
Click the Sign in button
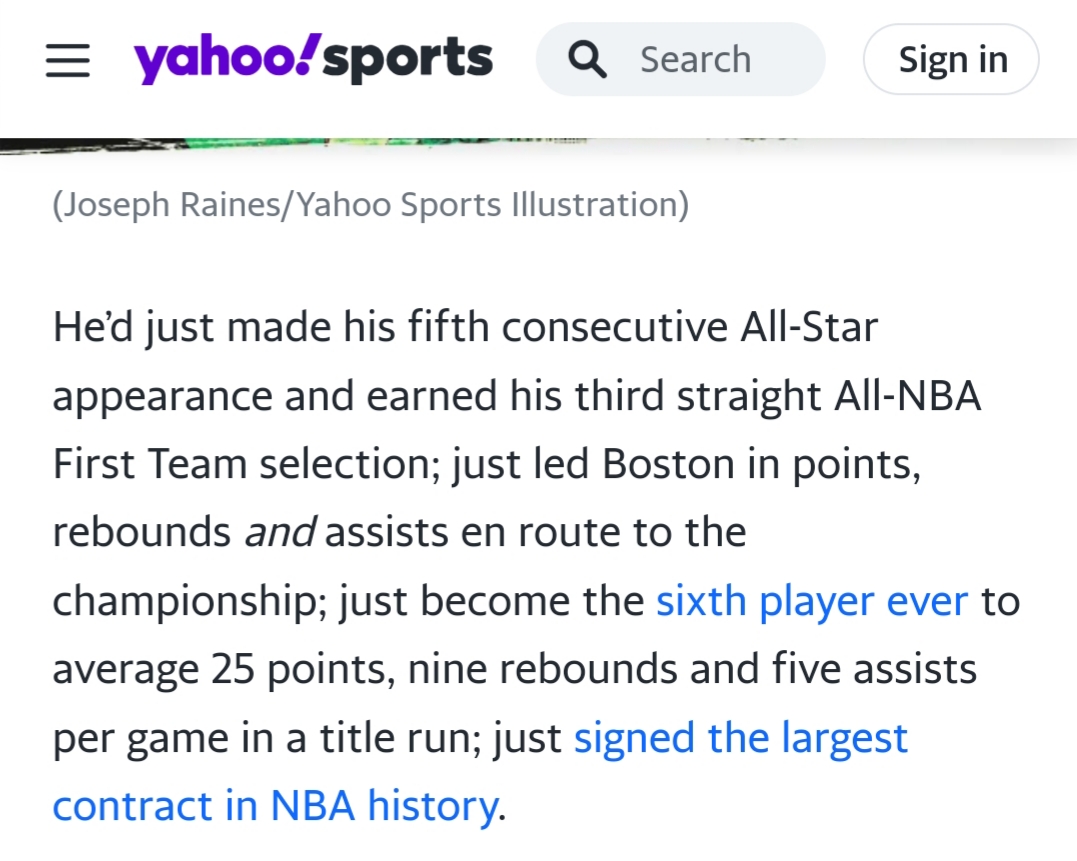tap(951, 59)
